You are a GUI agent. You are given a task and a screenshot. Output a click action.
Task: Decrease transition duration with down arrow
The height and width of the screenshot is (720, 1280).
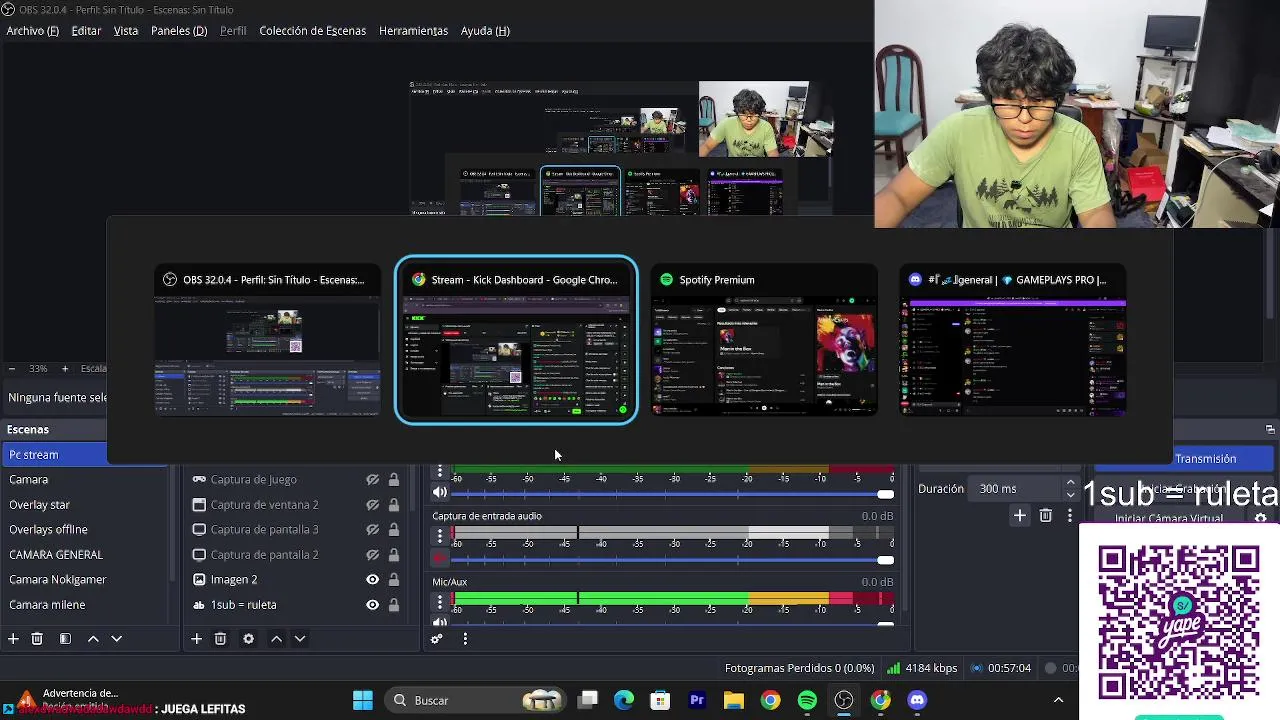pyautogui.click(x=1070, y=494)
